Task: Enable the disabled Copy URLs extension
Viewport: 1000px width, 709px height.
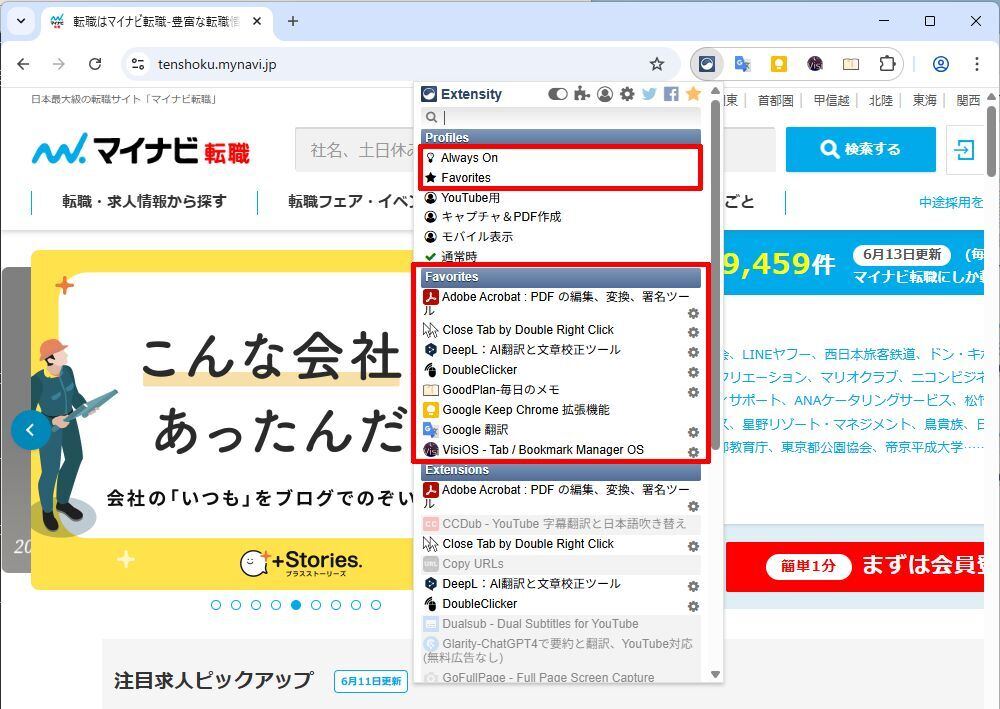Action: click(x=561, y=564)
